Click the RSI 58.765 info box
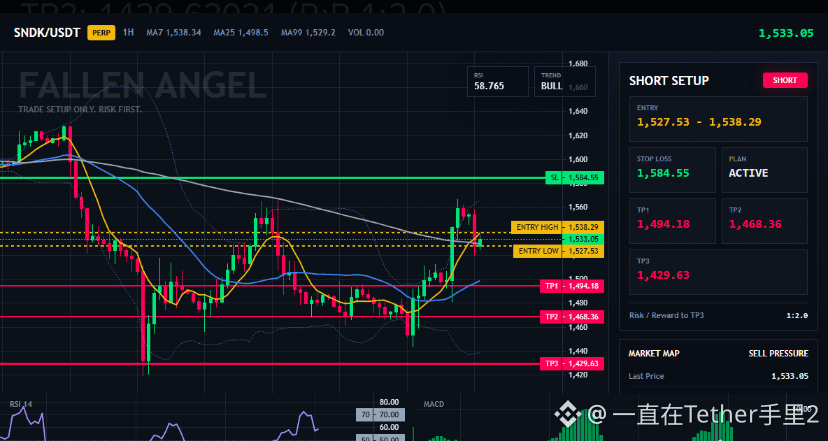The image size is (828, 441). (x=497, y=81)
